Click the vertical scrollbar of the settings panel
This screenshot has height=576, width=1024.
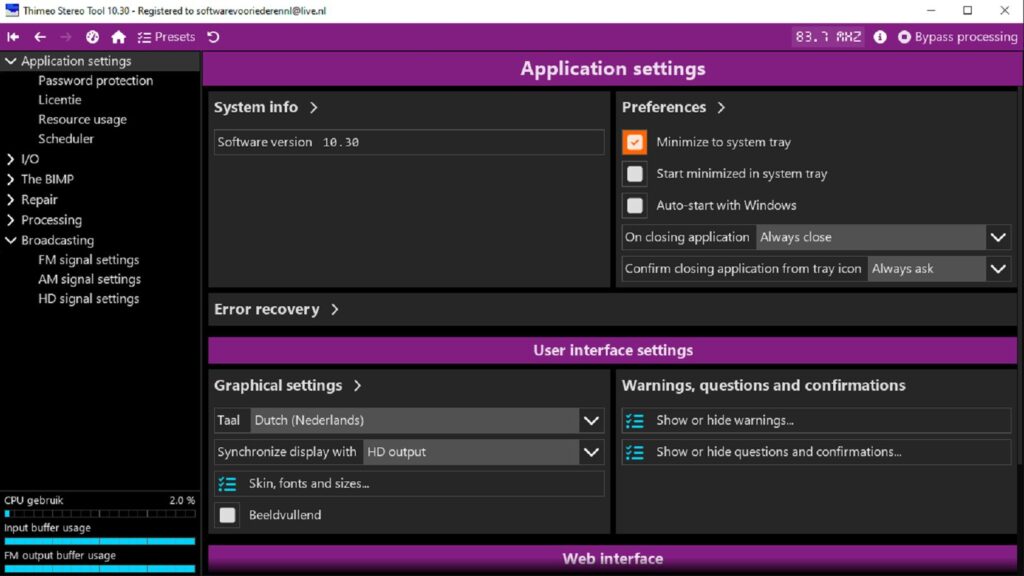(x=1020, y=274)
